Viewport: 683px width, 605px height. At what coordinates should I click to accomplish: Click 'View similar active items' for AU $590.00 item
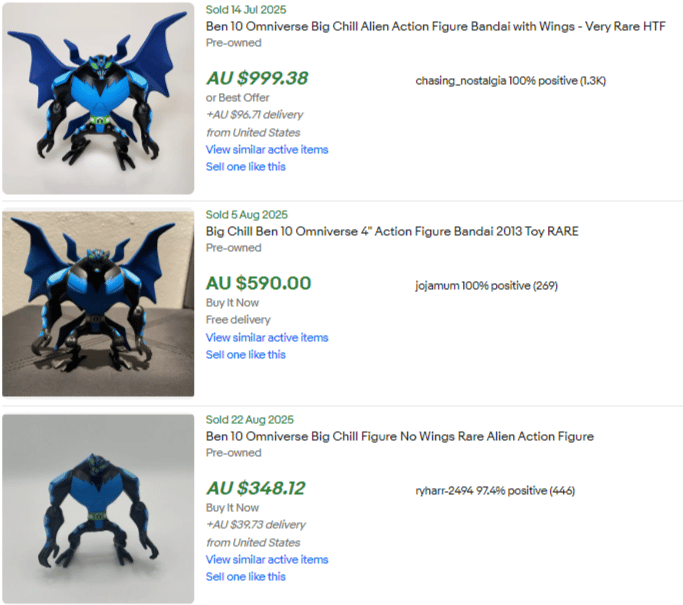tap(267, 338)
